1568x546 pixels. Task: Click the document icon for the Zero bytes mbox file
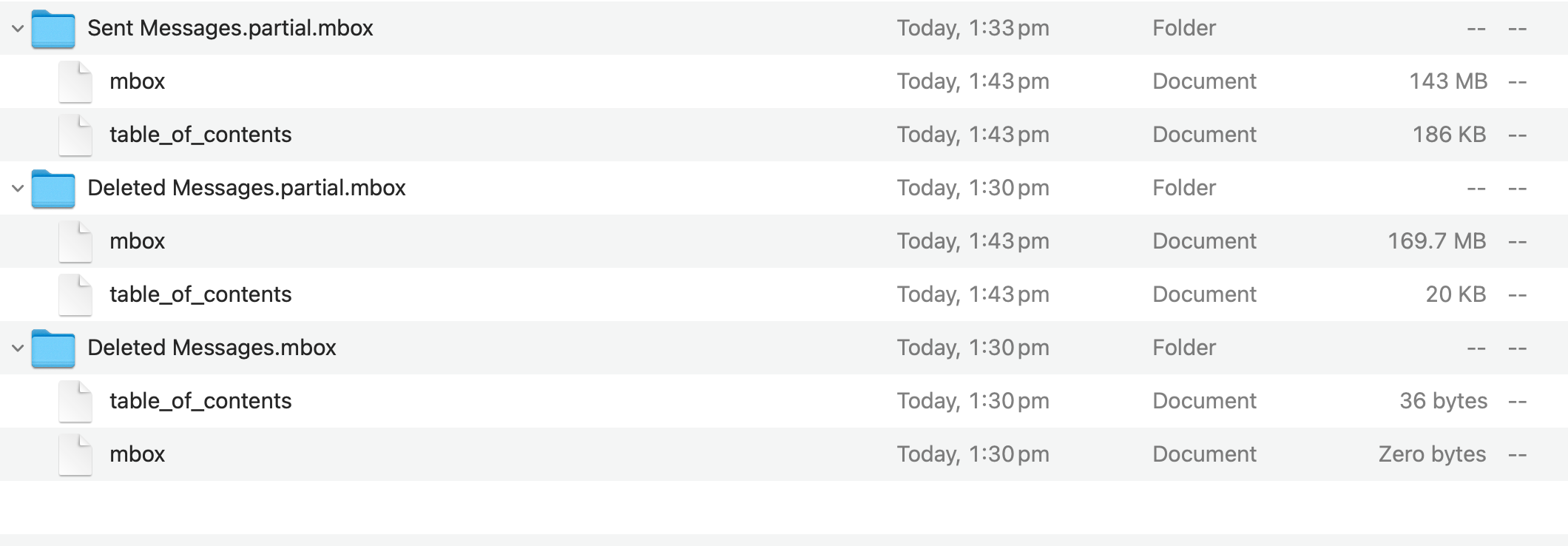point(74,454)
